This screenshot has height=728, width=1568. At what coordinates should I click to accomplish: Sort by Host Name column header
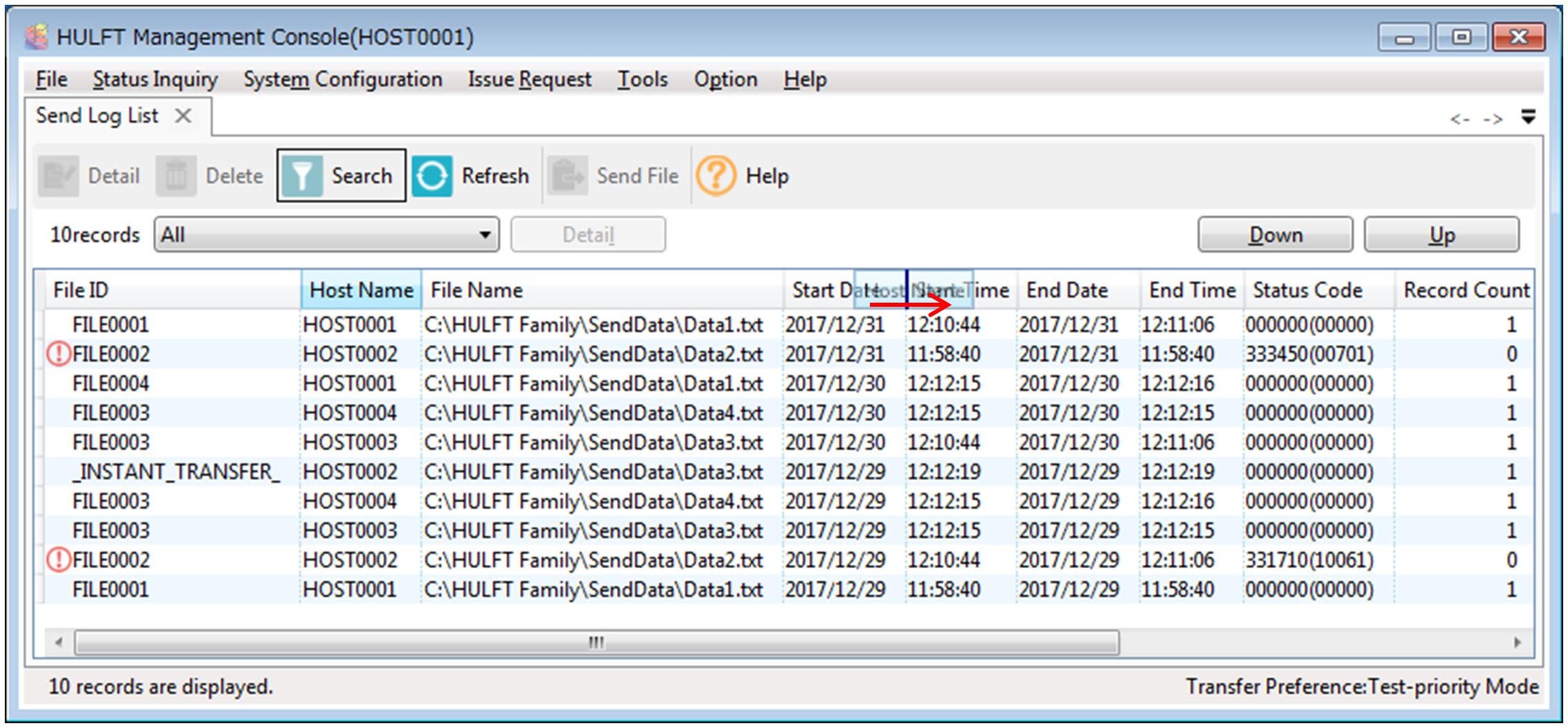(361, 290)
